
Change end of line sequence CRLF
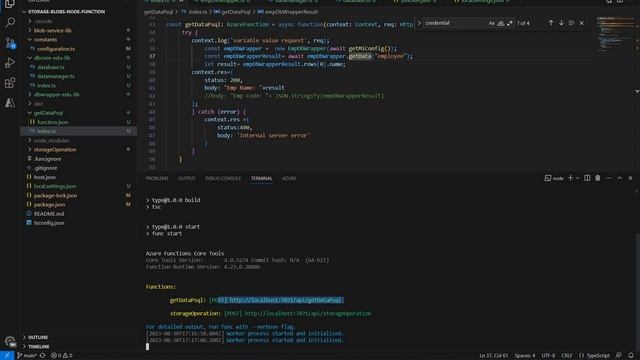tap(567, 356)
